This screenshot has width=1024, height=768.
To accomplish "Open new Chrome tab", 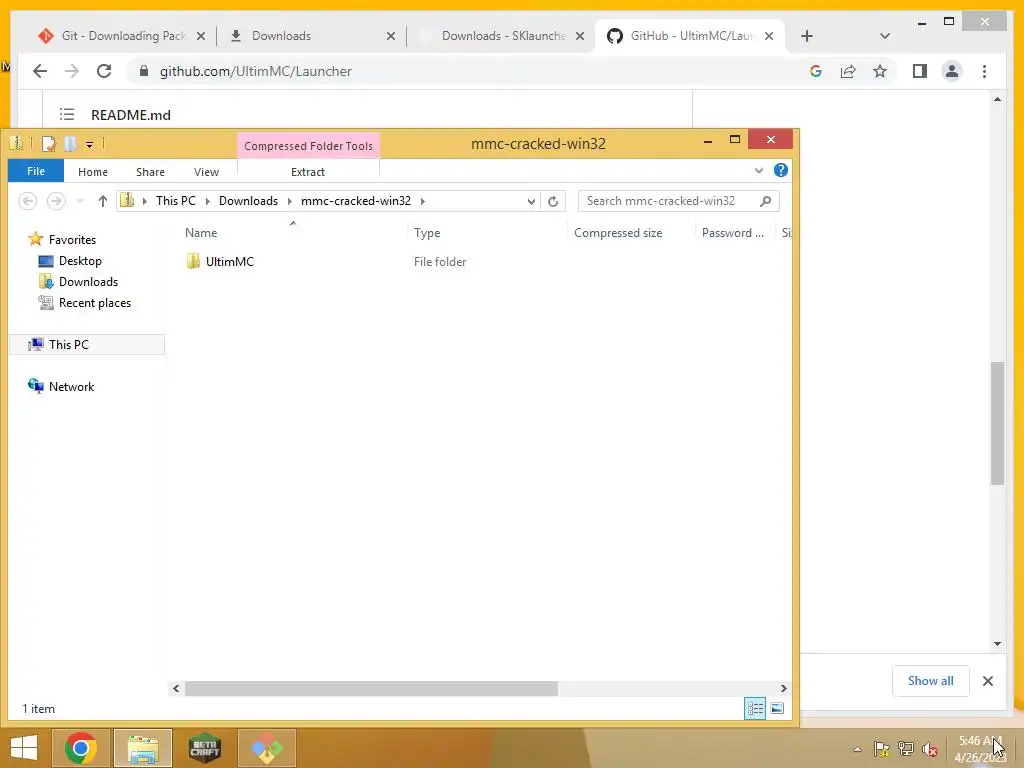I will coord(807,36).
